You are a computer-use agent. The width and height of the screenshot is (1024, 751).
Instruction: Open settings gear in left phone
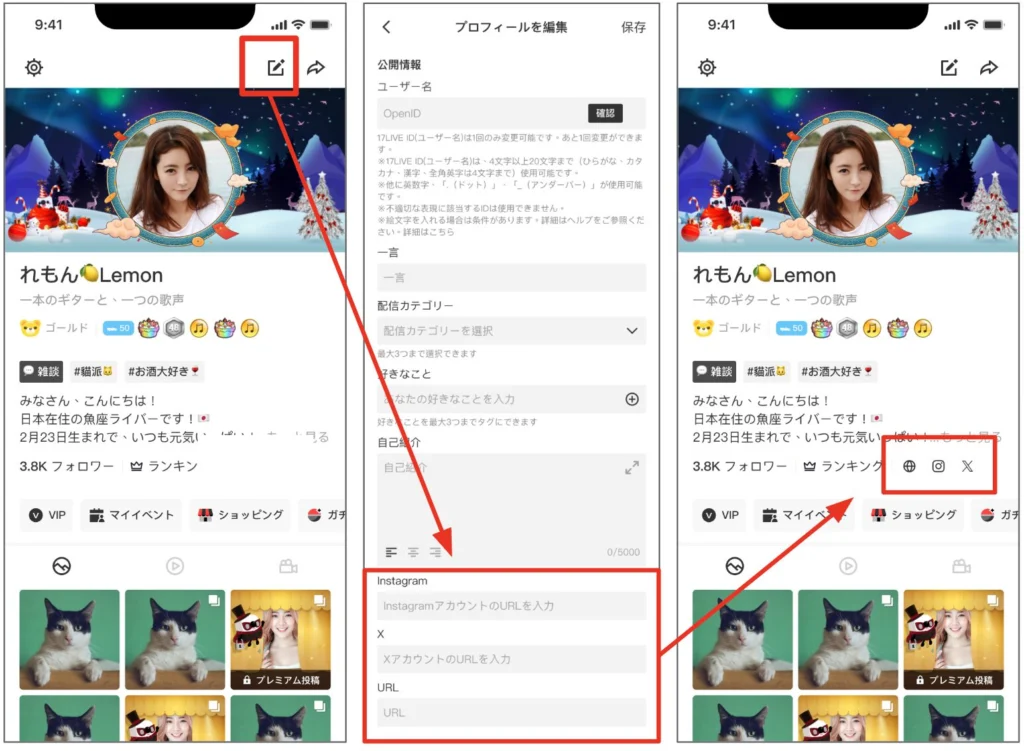pyautogui.click(x=34, y=67)
